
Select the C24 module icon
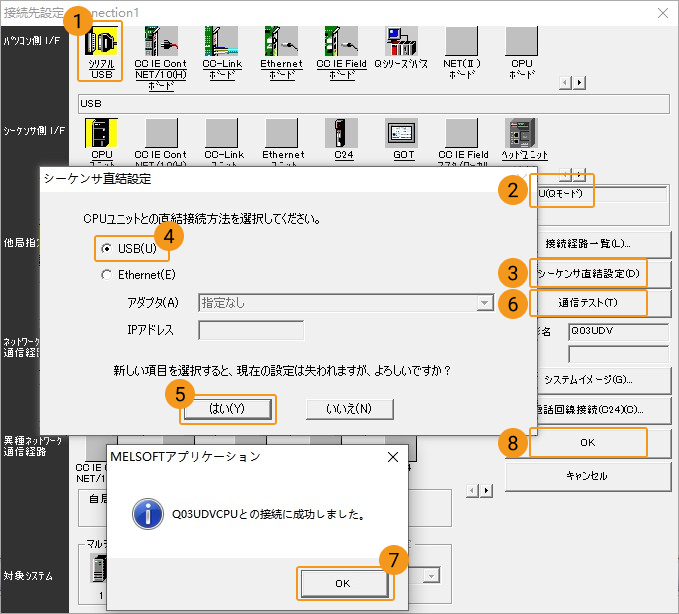pos(341,133)
